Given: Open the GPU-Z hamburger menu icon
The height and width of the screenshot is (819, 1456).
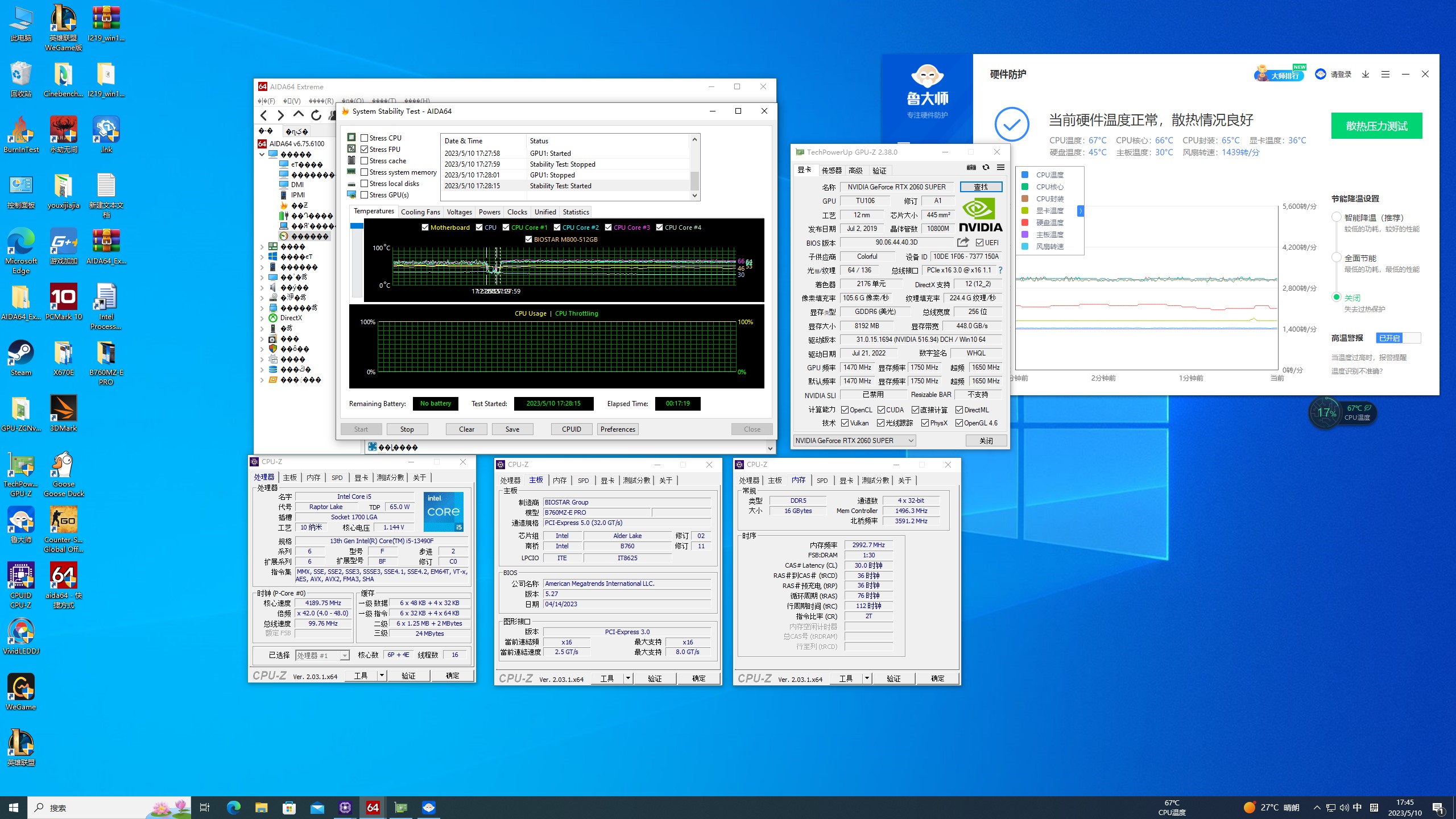Looking at the screenshot, I should click(x=1000, y=167).
